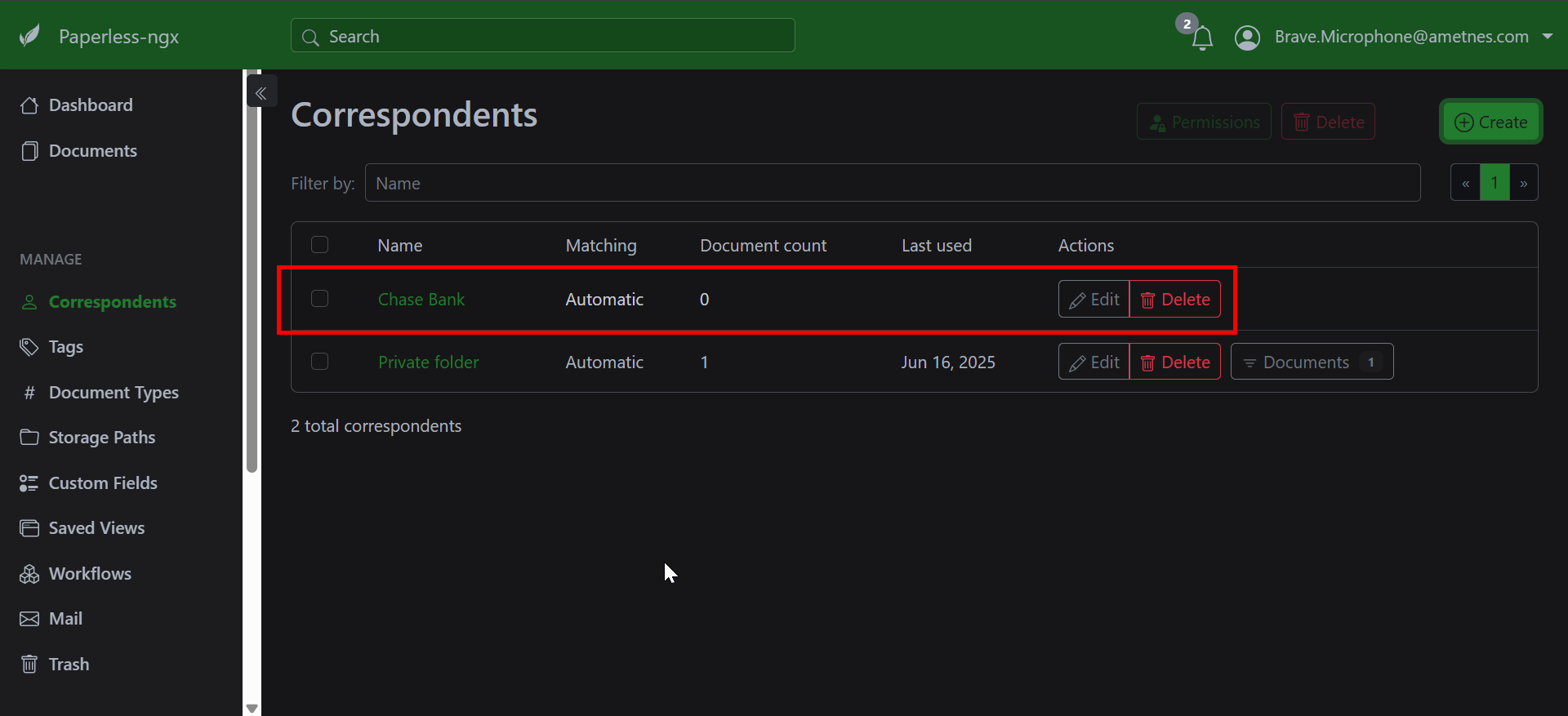Open Tags from the sidebar
The image size is (1568, 716).
[x=65, y=347]
